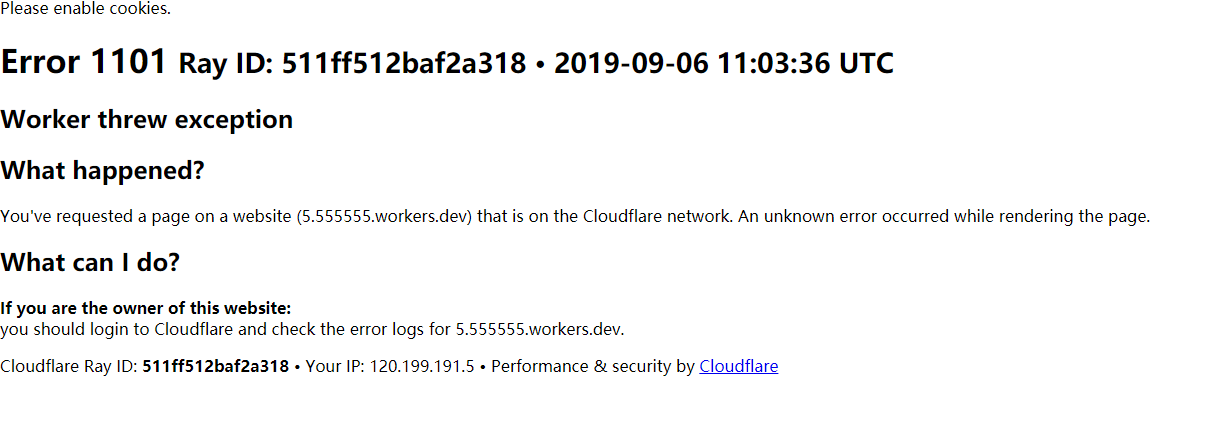The image size is (1215, 440).
Task: Click the "Cloudflare Ray ID:" footer label
Action: pyautogui.click(x=68, y=366)
